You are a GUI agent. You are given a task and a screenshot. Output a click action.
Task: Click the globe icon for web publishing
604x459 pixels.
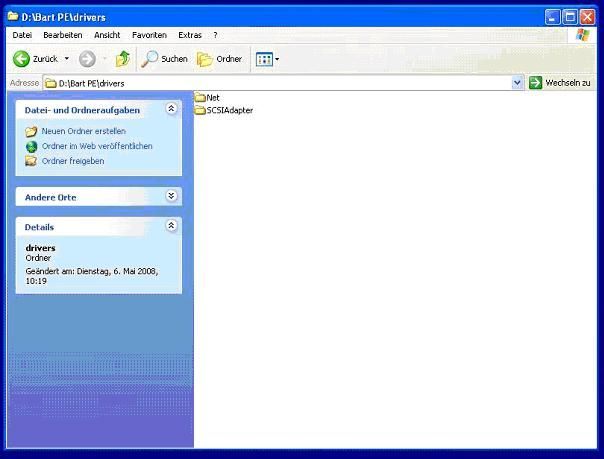tap(32, 146)
